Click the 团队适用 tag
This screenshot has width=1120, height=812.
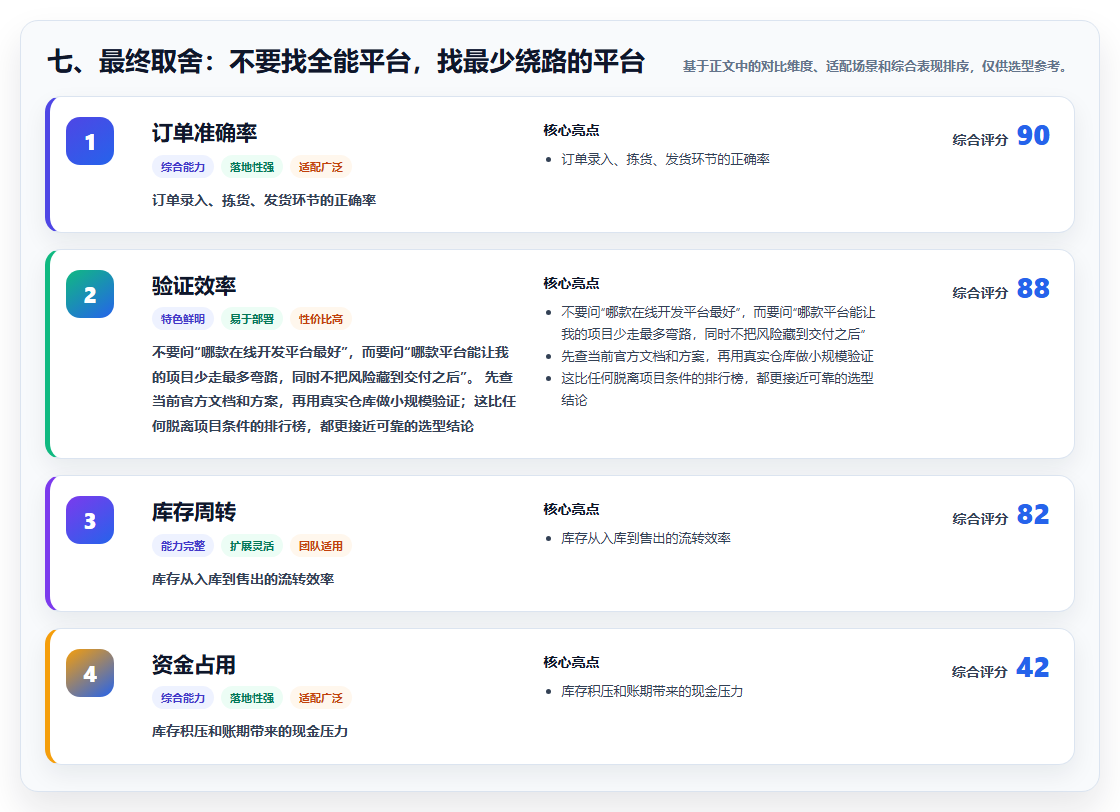[321, 546]
